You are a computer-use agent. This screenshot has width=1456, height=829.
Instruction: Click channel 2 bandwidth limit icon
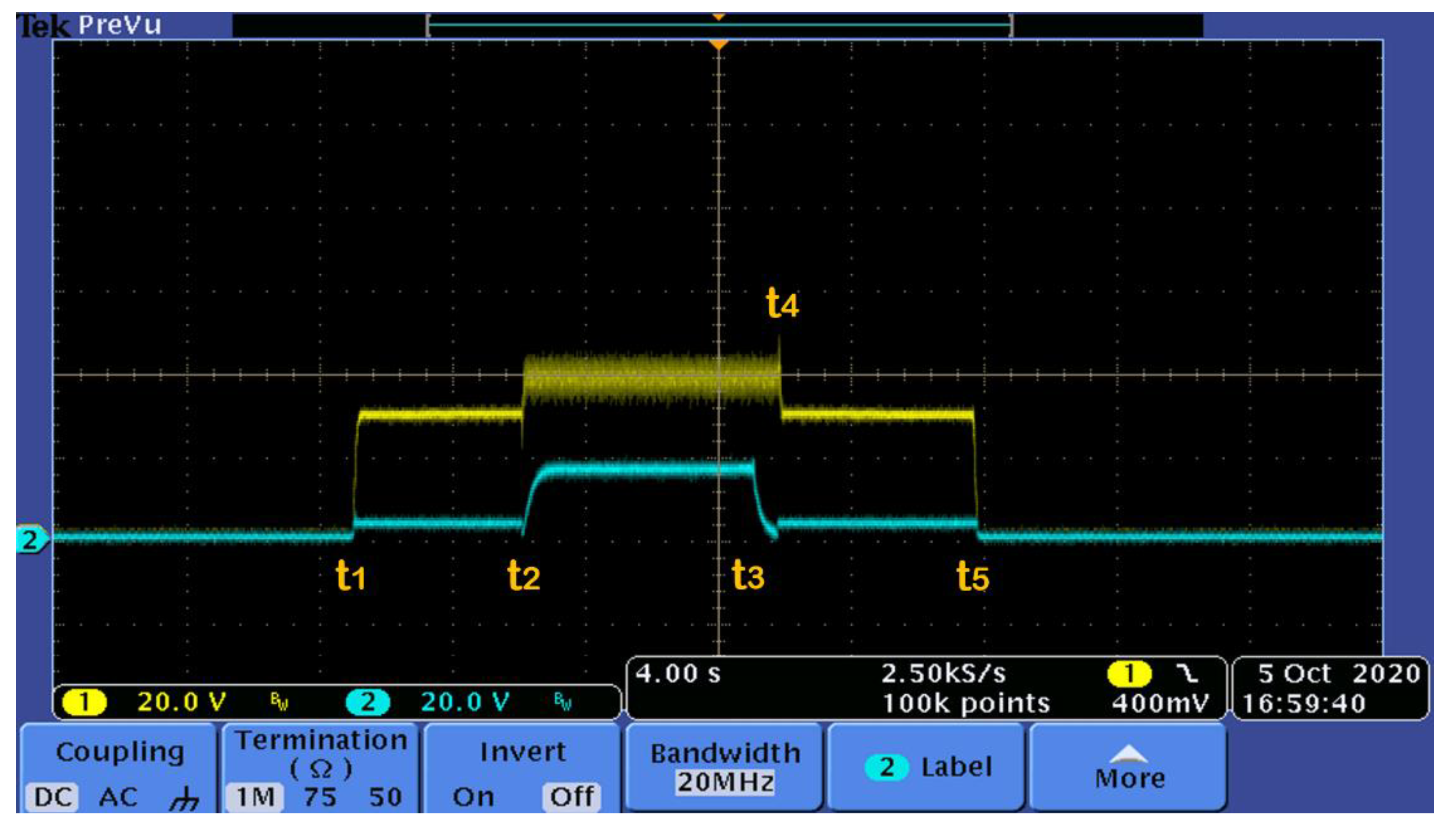(563, 702)
